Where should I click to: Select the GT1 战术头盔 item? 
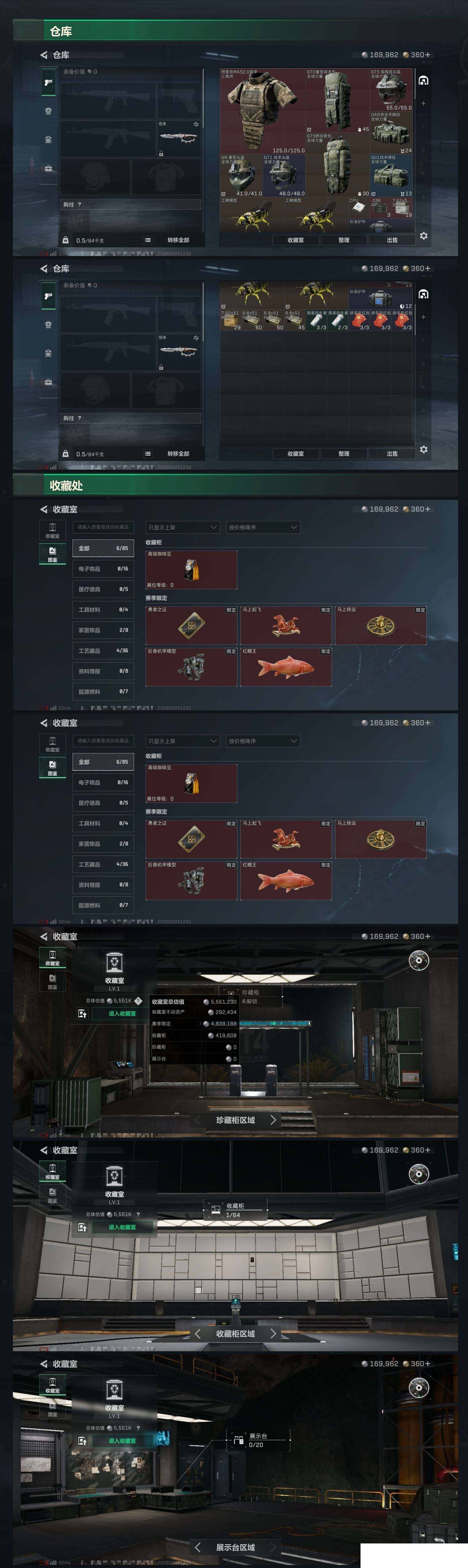pos(284,175)
